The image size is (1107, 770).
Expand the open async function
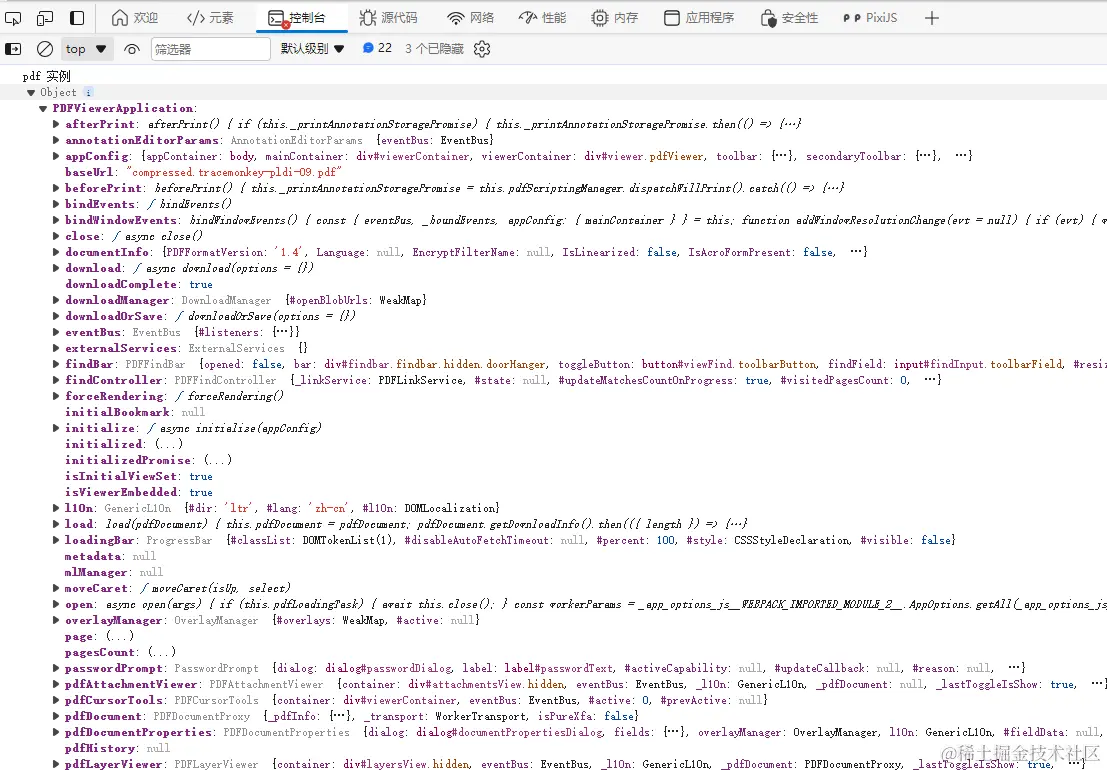(56, 604)
